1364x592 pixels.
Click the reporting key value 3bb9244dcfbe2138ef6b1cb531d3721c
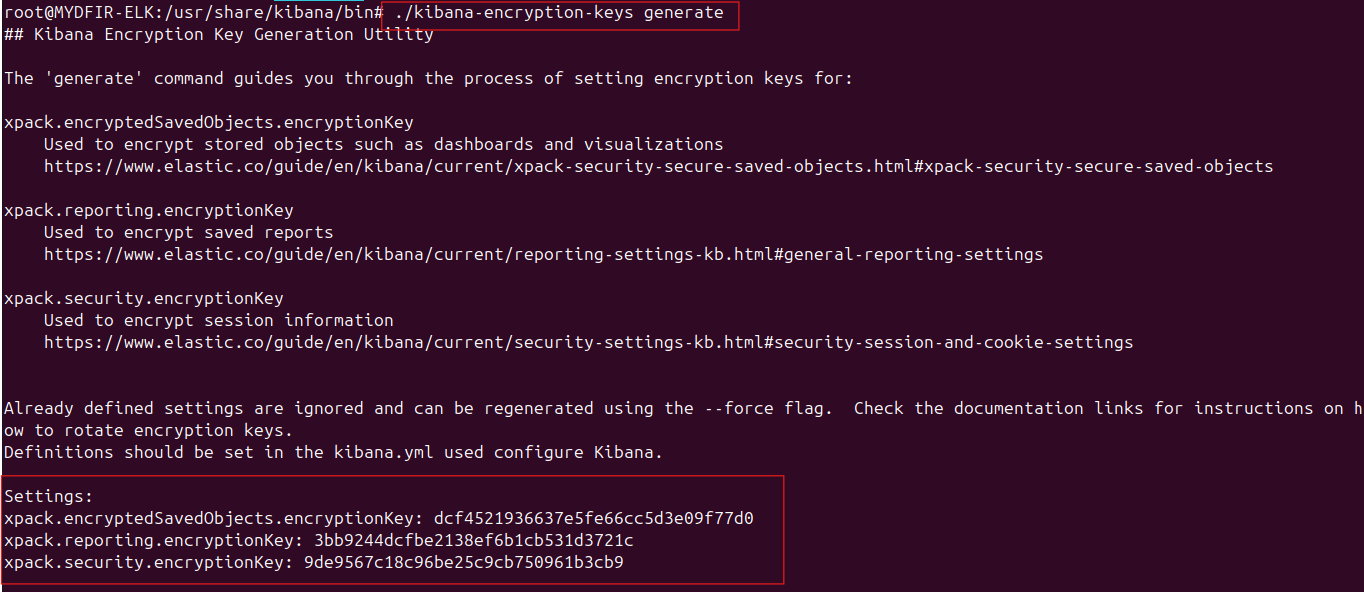point(473,540)
